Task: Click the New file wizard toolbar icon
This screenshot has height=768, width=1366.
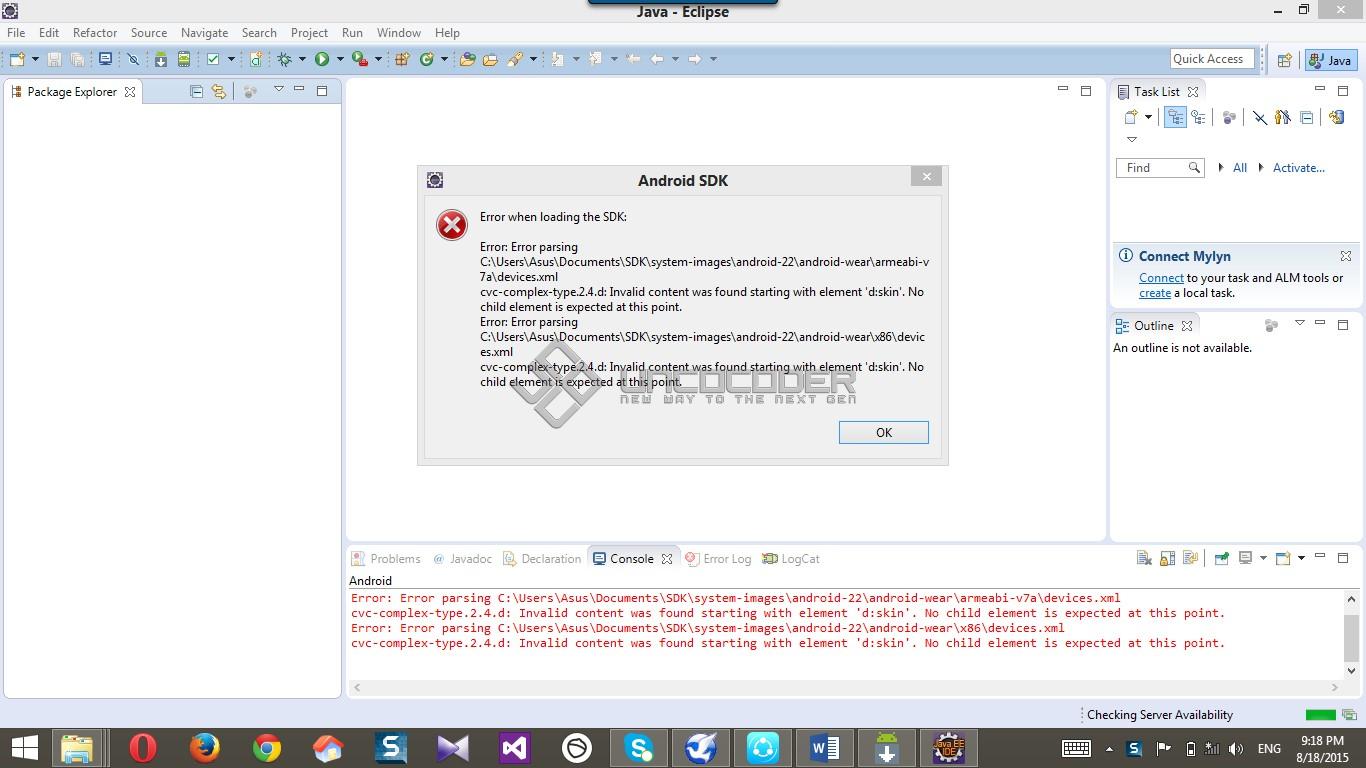Action: pos(17,59)
